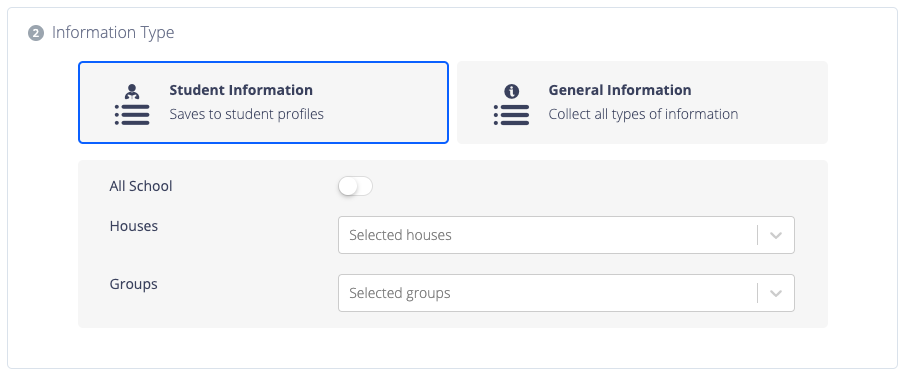Click the info list icon for General Information
This screenshot has height=376, width=905.
[x=511, y=105]
